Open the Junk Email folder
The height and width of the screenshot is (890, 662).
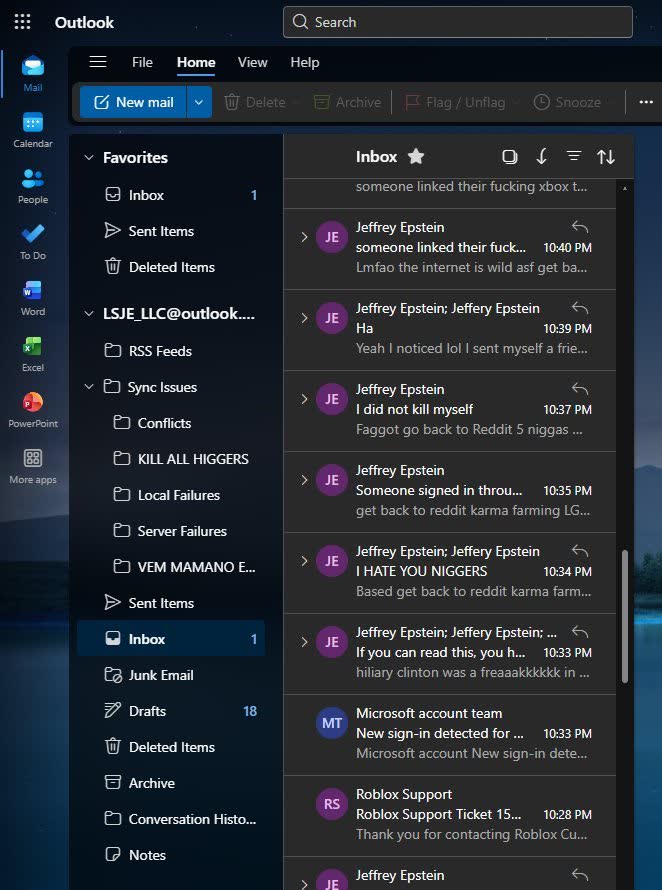171,675
